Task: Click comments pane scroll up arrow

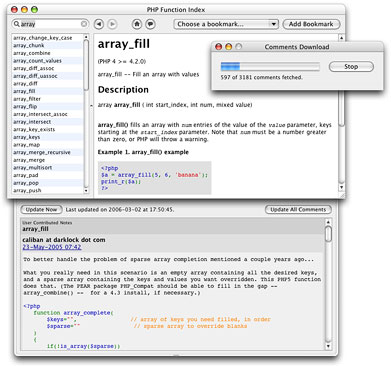Action: pos(328,222)
